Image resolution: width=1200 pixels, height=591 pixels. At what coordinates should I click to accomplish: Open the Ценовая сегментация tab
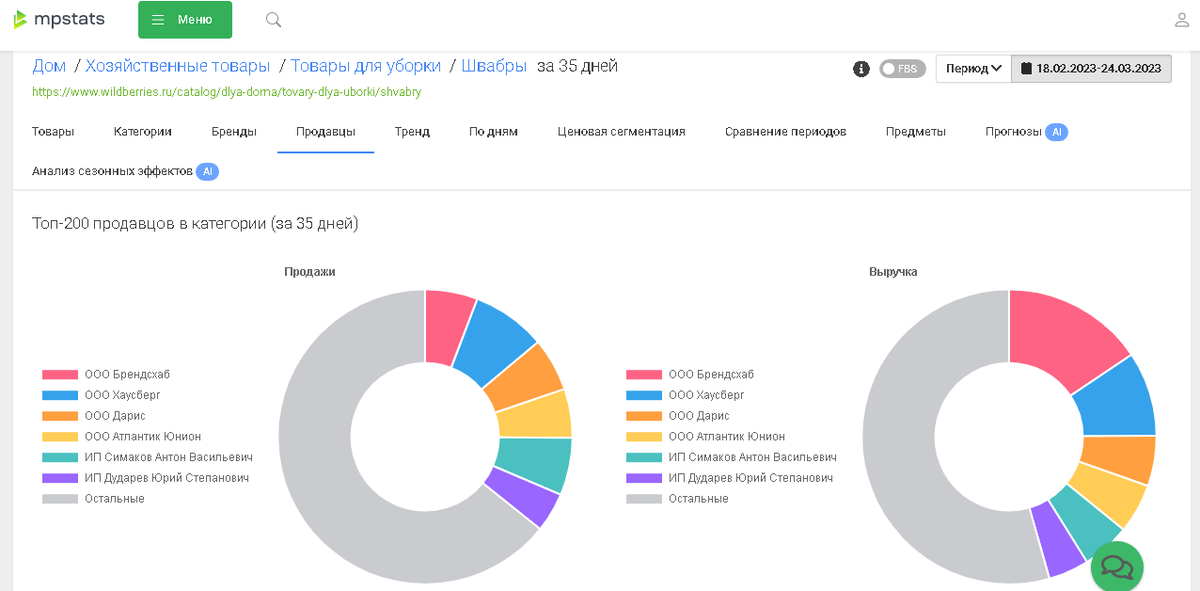pyautogui.click(x=621, y=131)
